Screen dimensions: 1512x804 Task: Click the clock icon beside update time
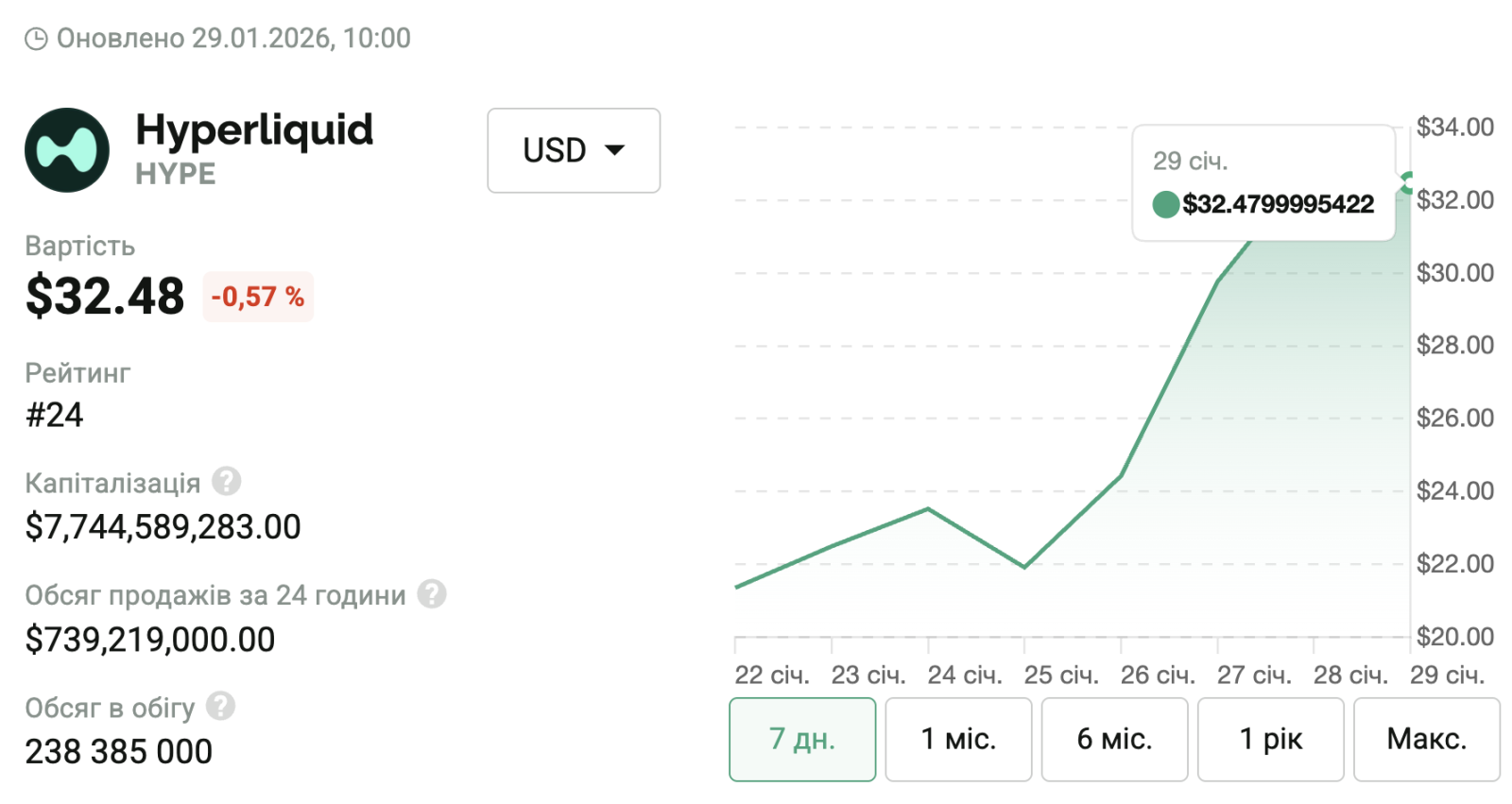36,39
